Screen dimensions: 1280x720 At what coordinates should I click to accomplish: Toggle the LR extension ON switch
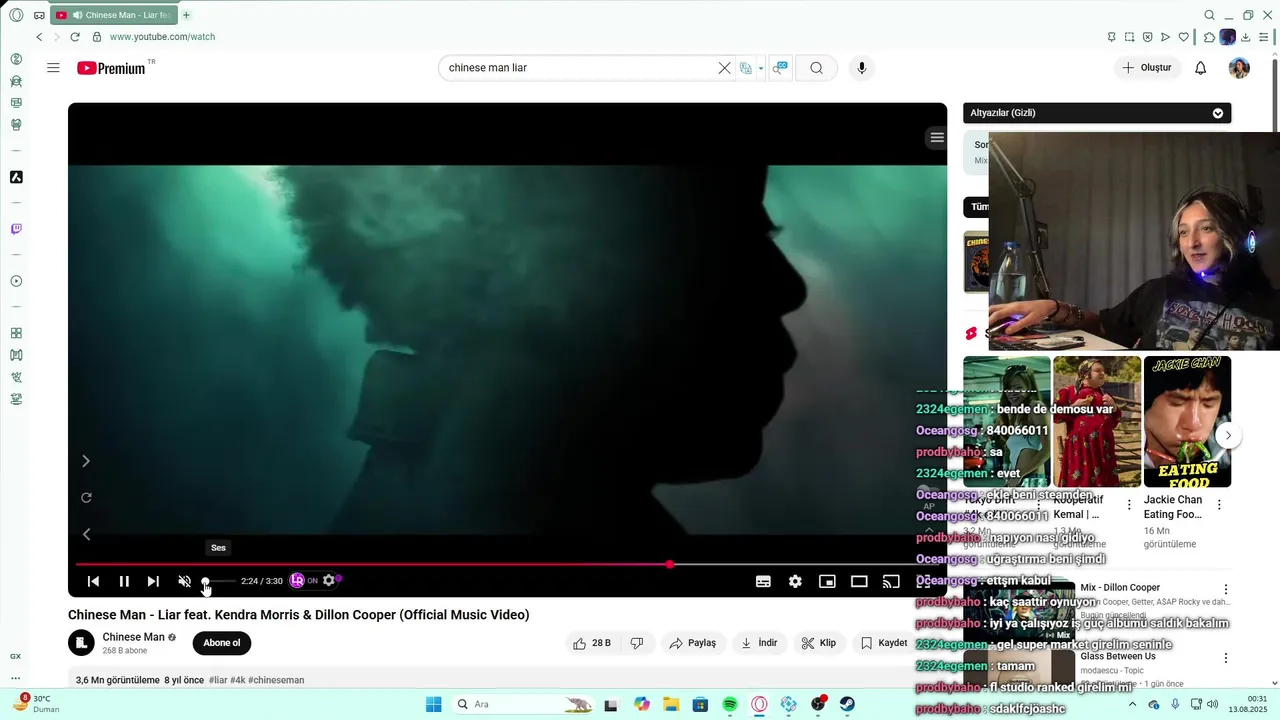tap(303, 580)
